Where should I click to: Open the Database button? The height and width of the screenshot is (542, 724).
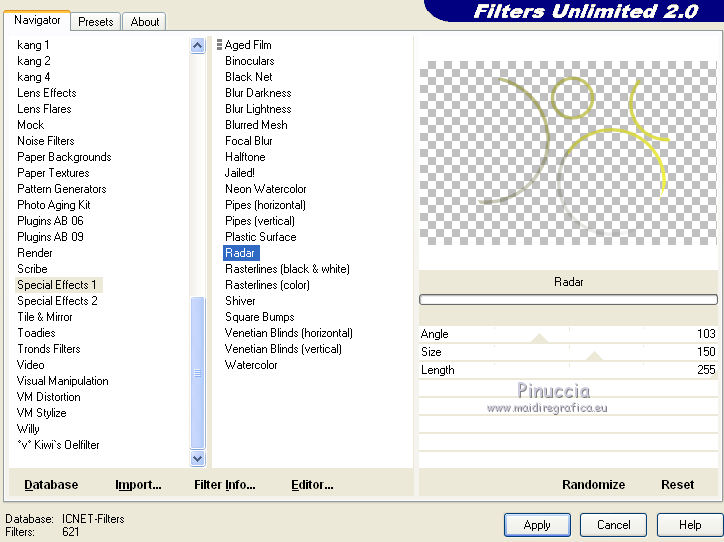(x=51, y=484)
